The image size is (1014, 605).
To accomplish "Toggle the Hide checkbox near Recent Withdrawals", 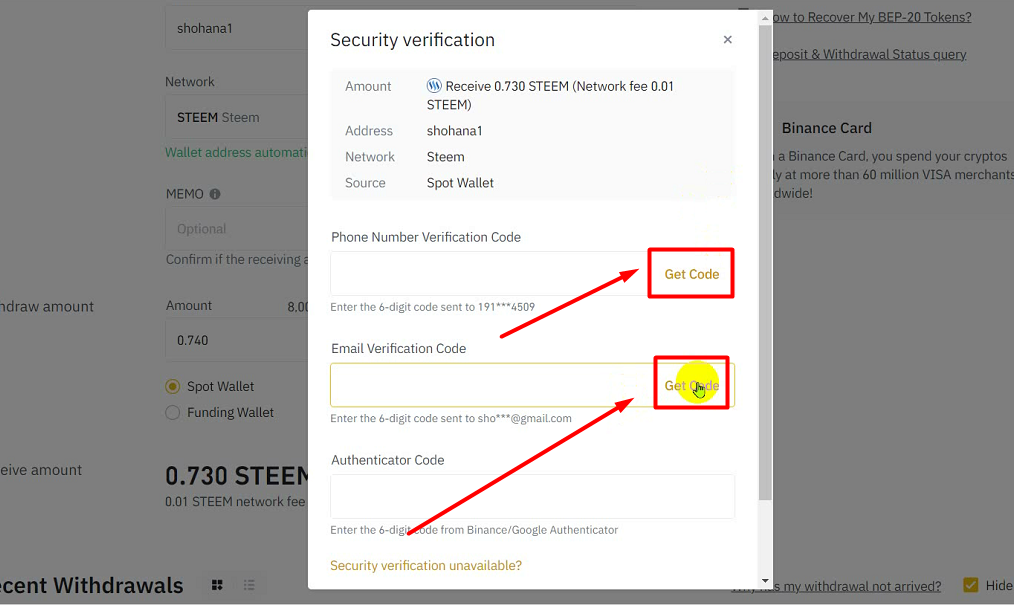I will click(971, 585).
